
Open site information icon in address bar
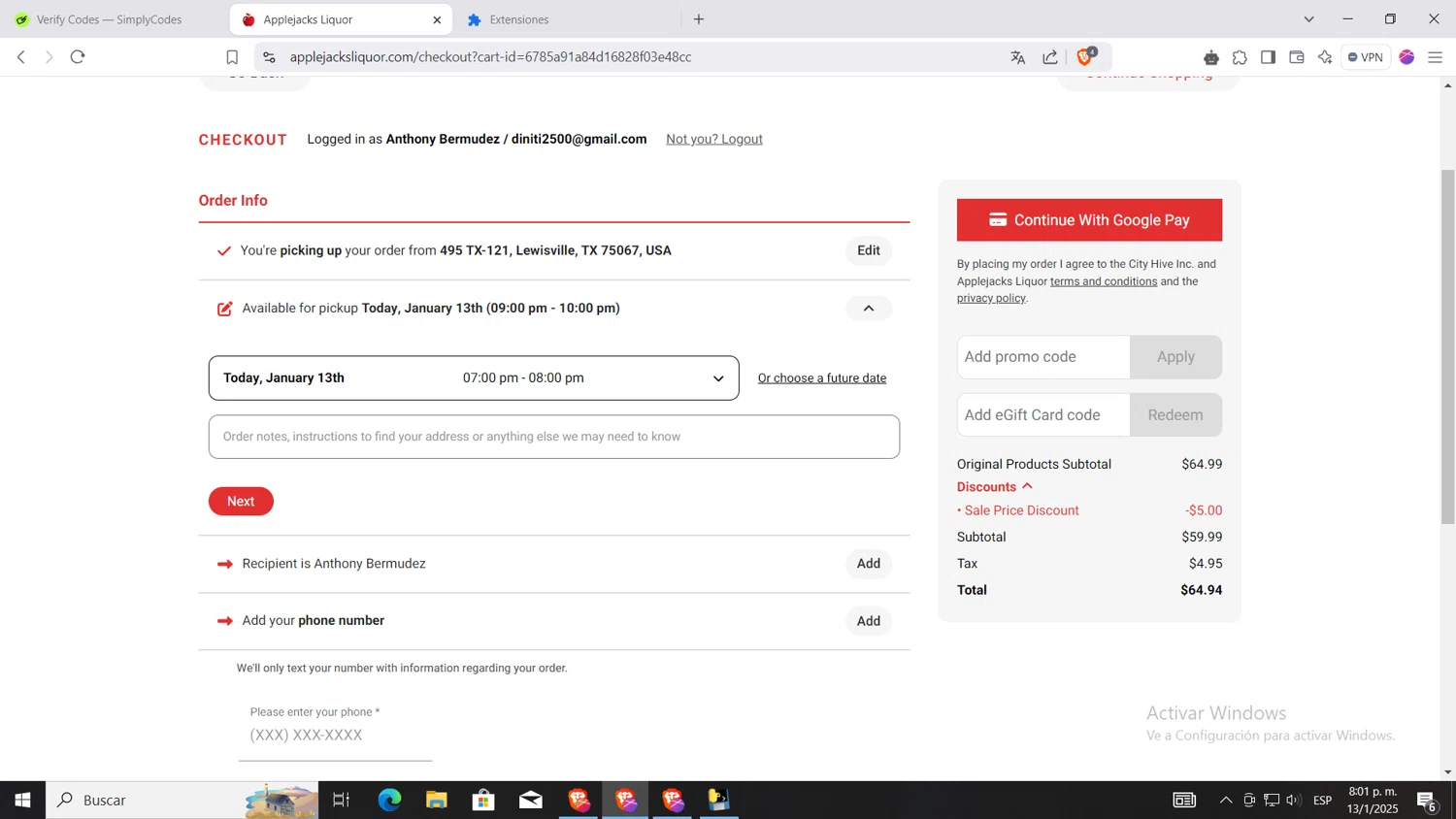pyautogui.click(x=269, y=57)
